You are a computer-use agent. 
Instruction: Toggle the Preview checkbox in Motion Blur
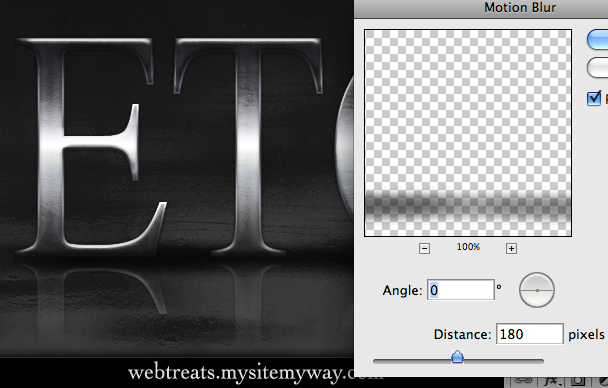[594, 98]
